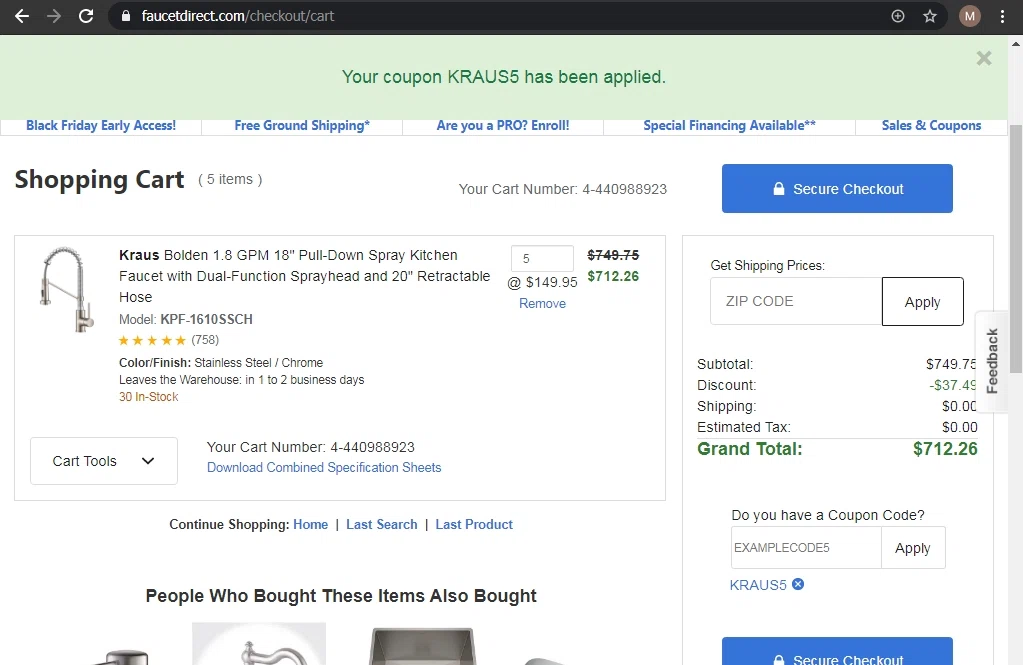Remove the KRAUS5 coupon via x icon
This screenshot has width=1023, height=665.
[x=798, y=584]
